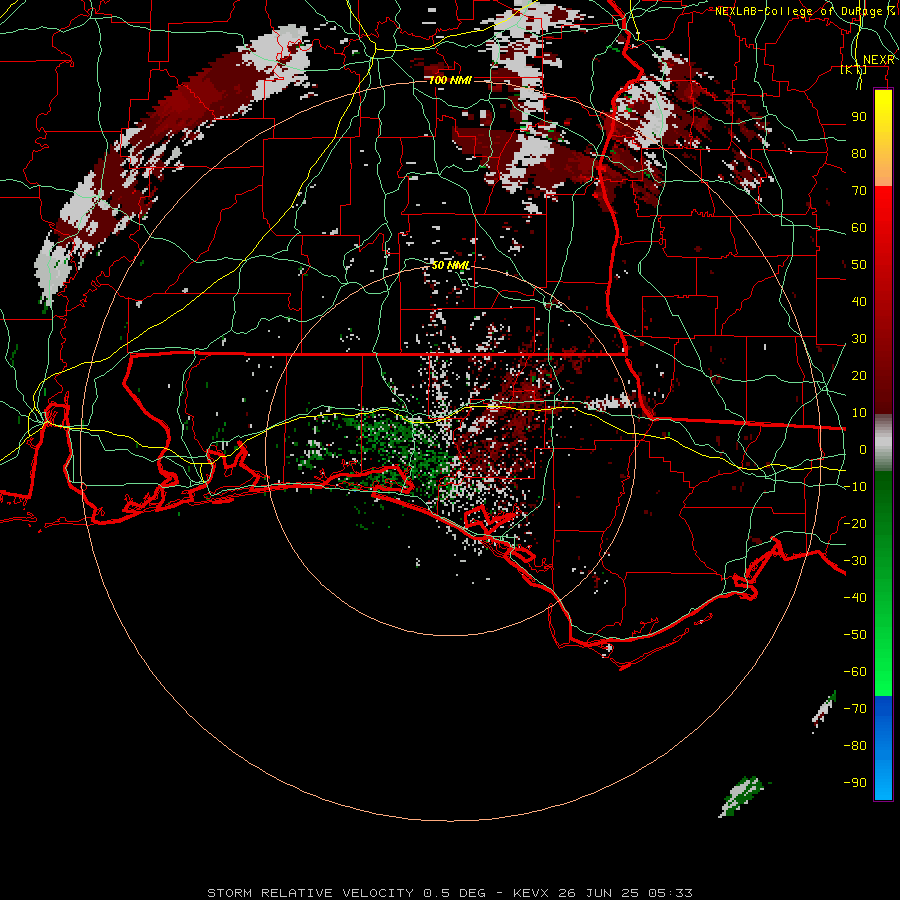Click the 30 value on the velocity scale
The width and height of the screenshot is (900, 900).
pos(859,339)
